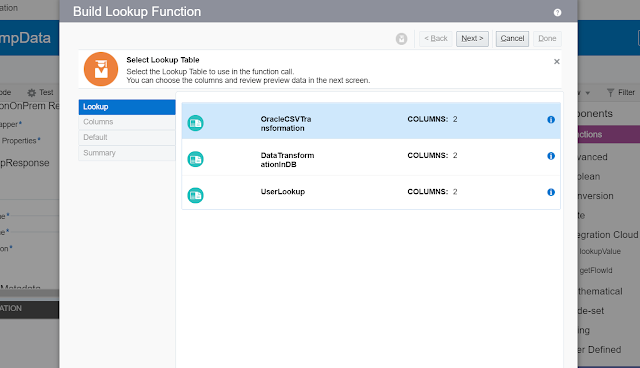The width and height of the screenshot is (640, 368).
Task: Go to the Lookup wizard step
Action: [x=127, y=107]
